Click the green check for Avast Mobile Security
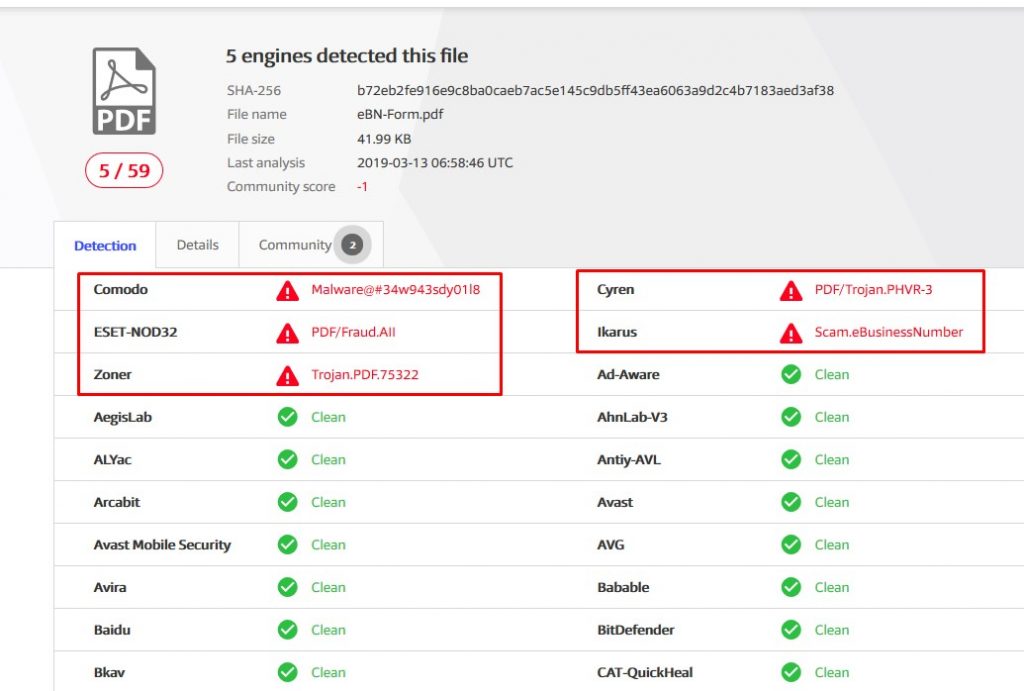The image size is (1024, 691). click(287, 544)
